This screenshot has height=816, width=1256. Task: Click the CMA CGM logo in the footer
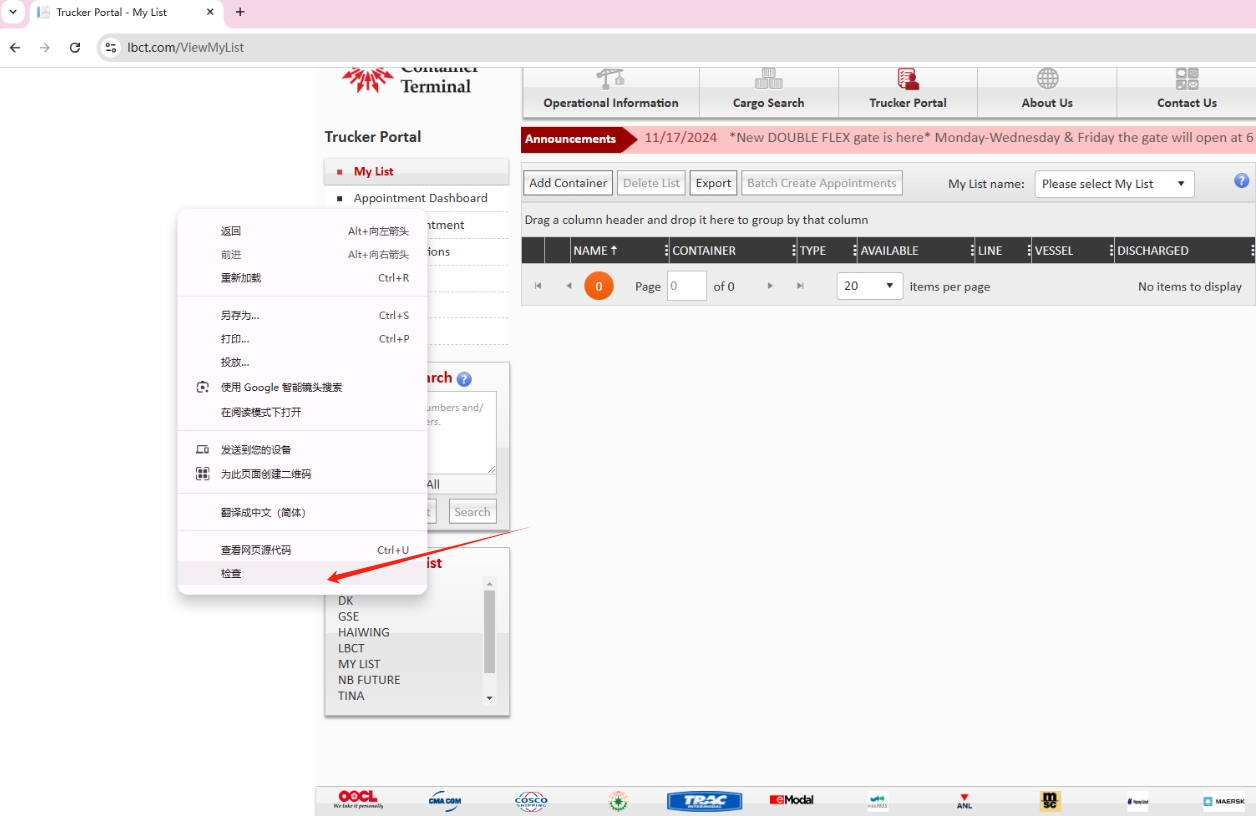[444, 800]
